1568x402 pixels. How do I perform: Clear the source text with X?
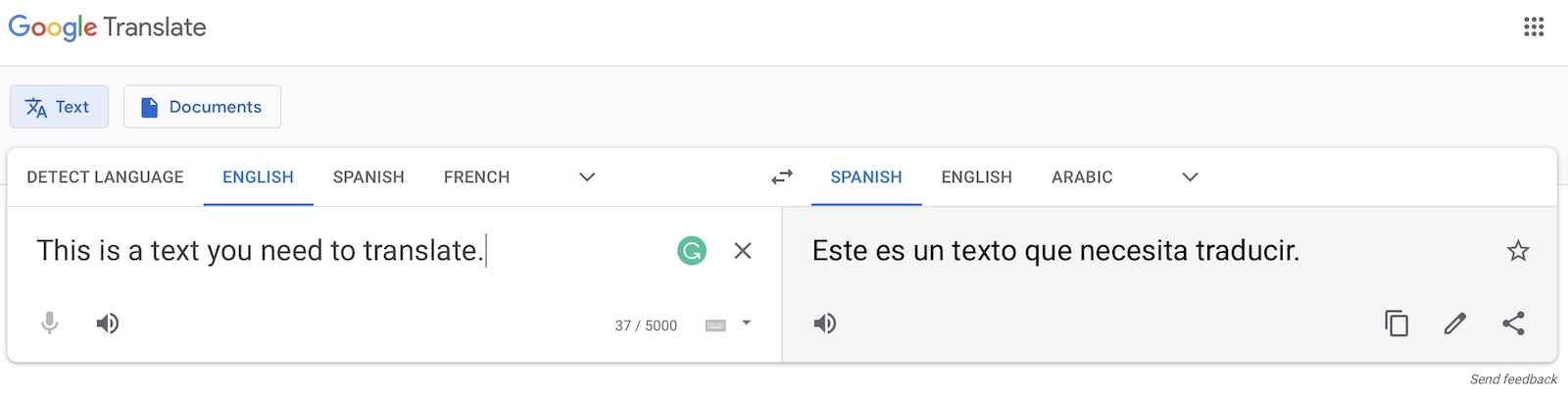tap(743, 251)
